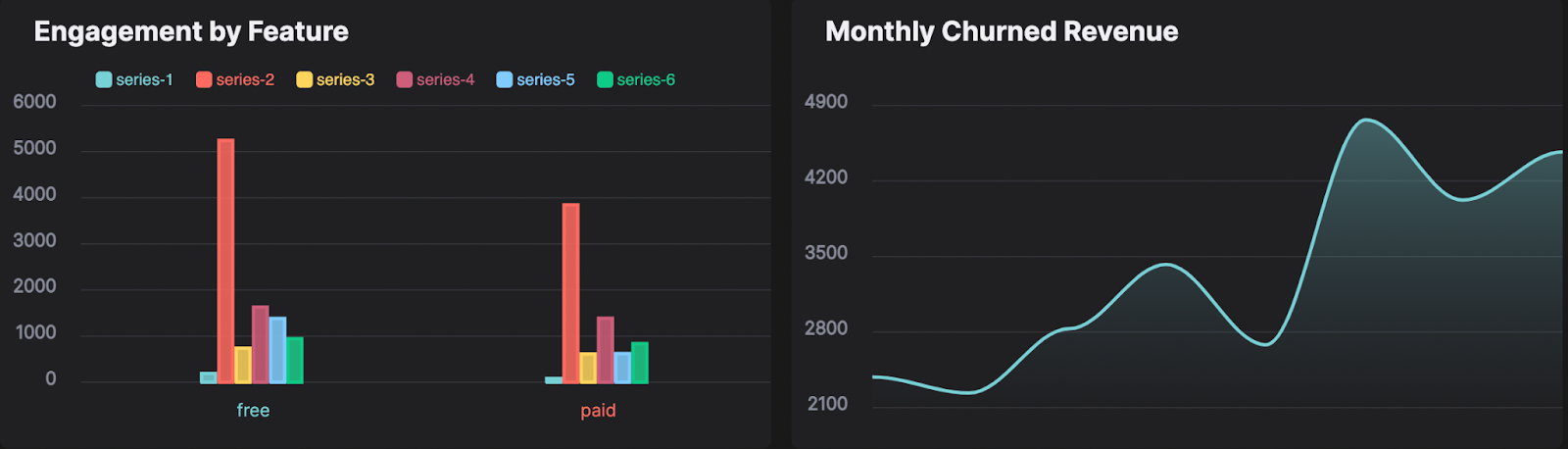Click the 'Engagement by Feature' chart title
Viewport: 1568px width, 449px height.
pyautogui.click(x=191, y=31)
